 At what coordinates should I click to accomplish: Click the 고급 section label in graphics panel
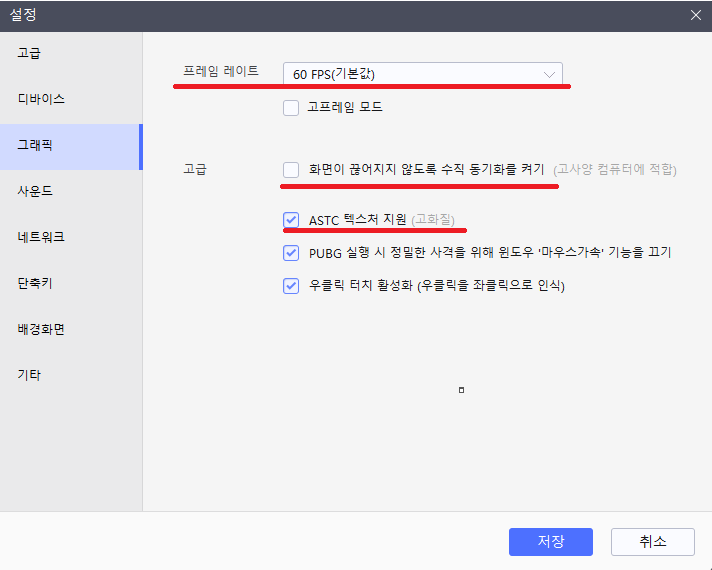[195, 169]
